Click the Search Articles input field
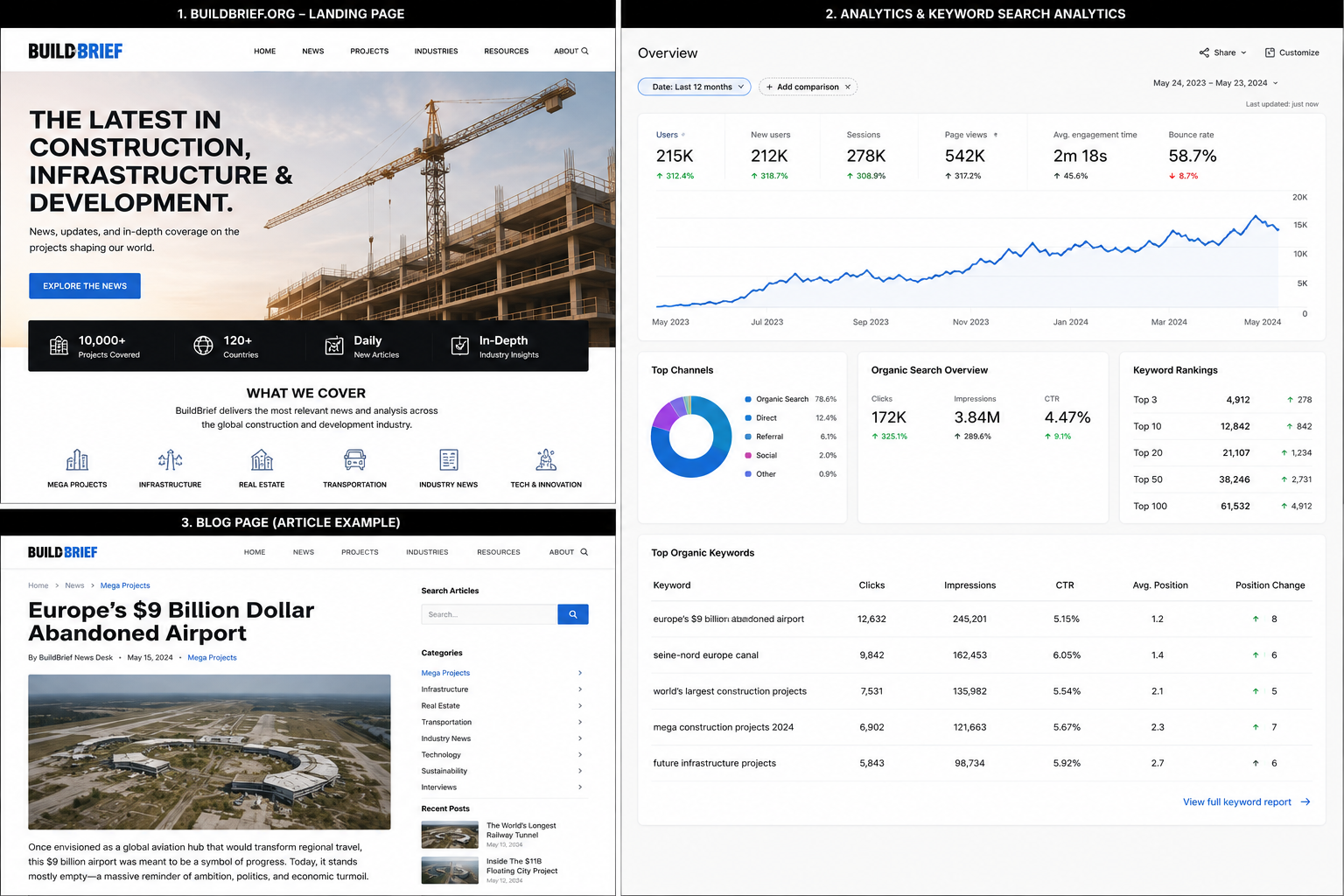Viewport: 1344px width, 896px height. pyautogui.click(x=489, y=614)
